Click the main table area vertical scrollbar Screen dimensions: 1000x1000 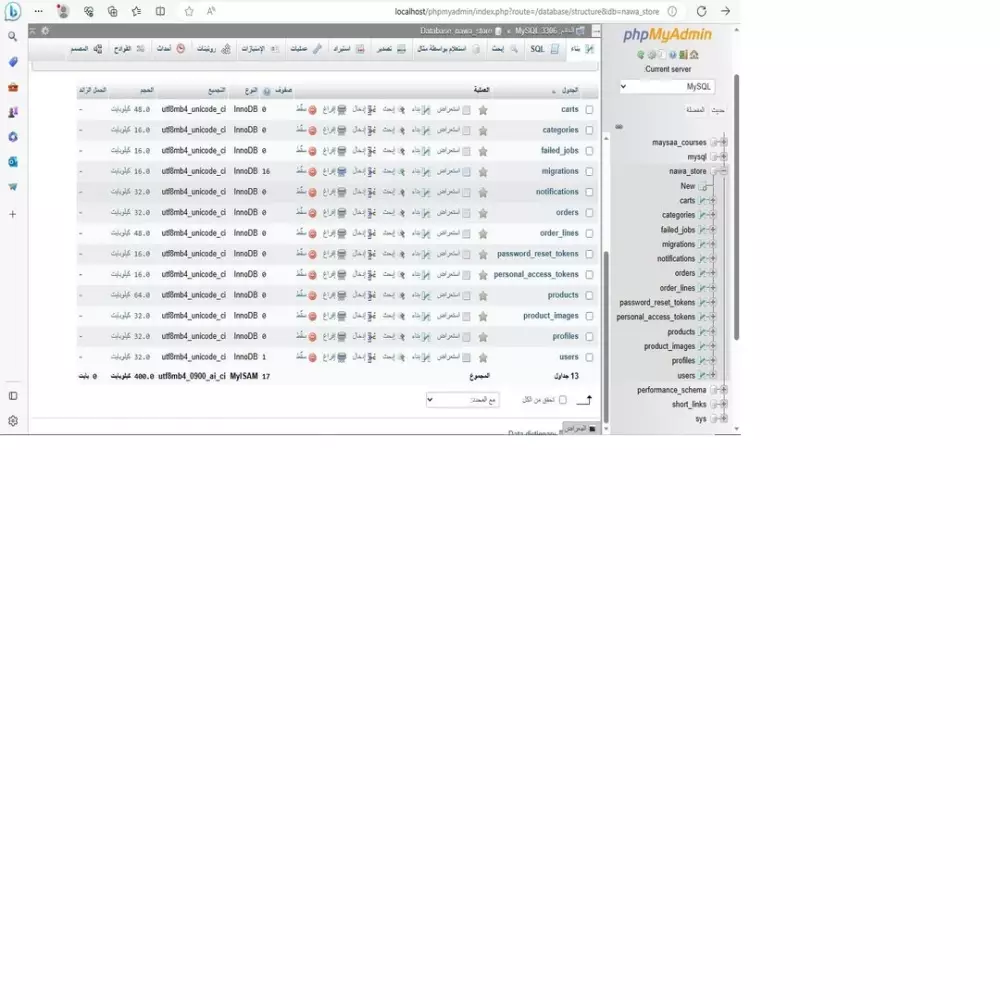click(x=606, y=336)
